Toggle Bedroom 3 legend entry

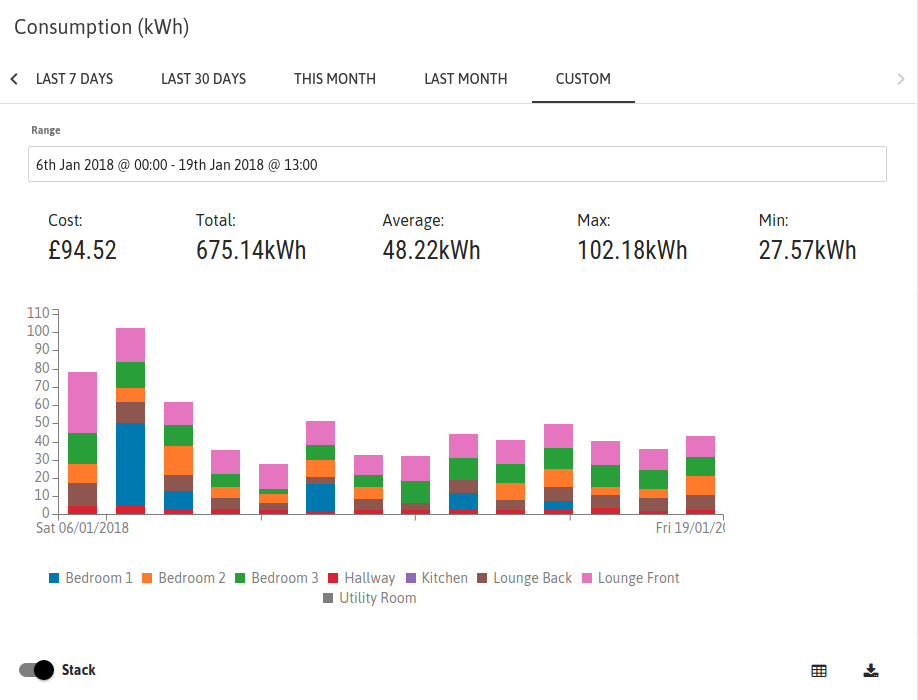pos(277,578)
